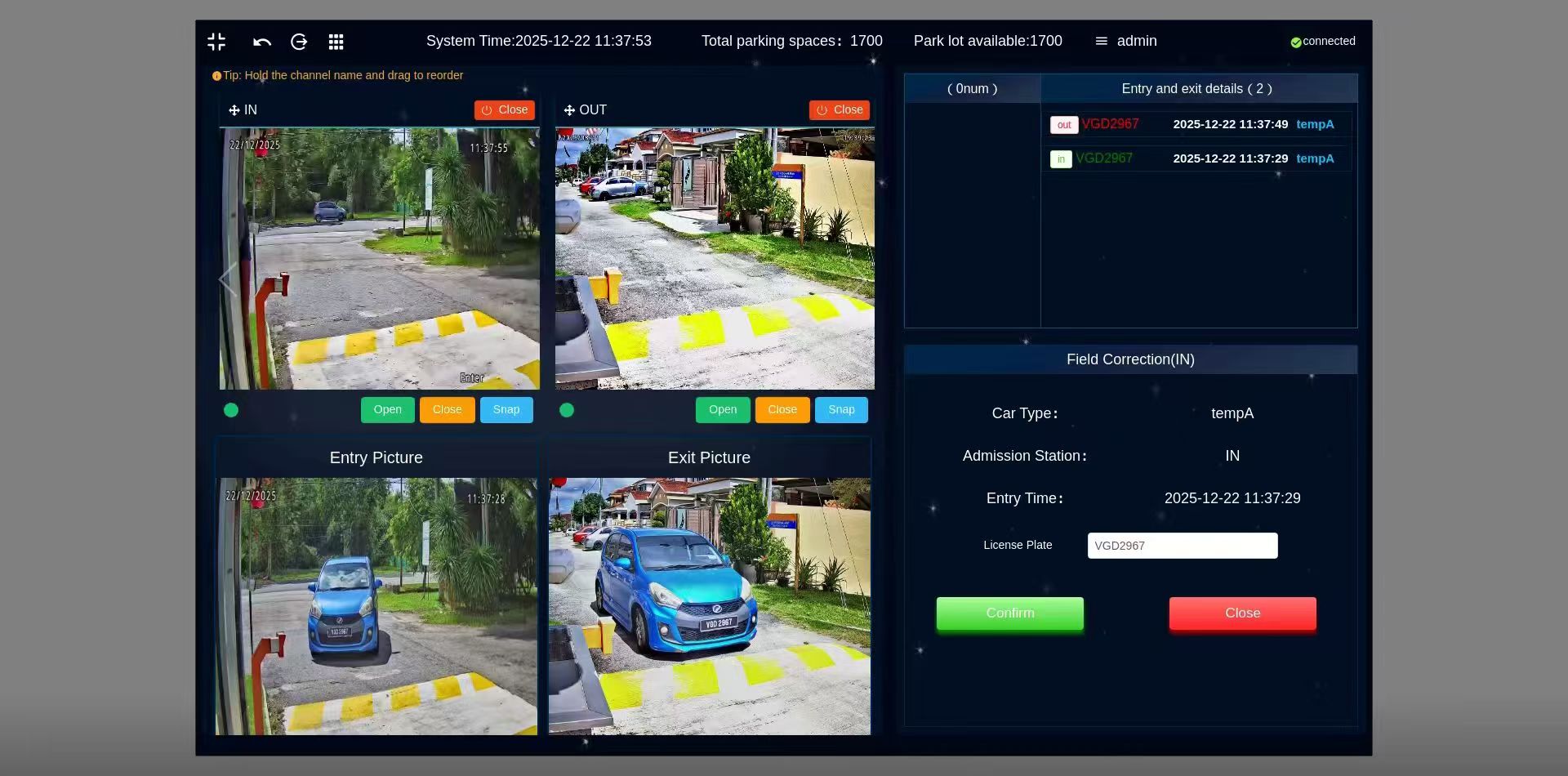The height and width of the screenshot is (776, 1568).
Task: Click the orange tip info icon
Action: [216, 76]
